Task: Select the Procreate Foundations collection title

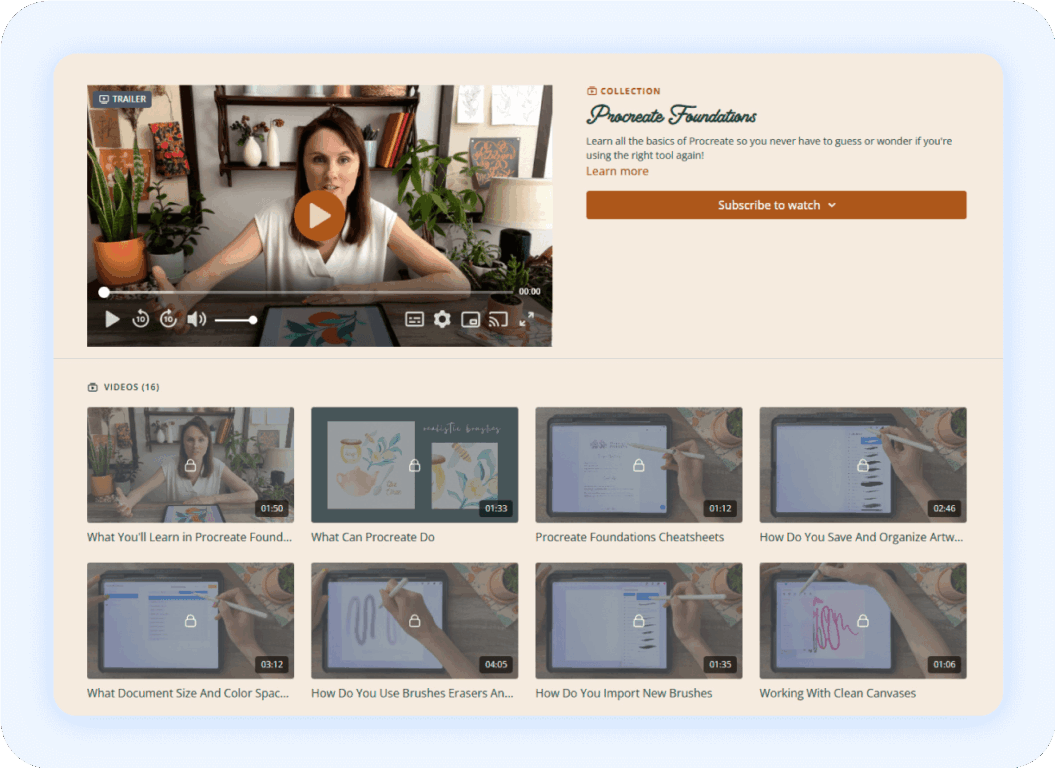Action: (x=672, y=116)
